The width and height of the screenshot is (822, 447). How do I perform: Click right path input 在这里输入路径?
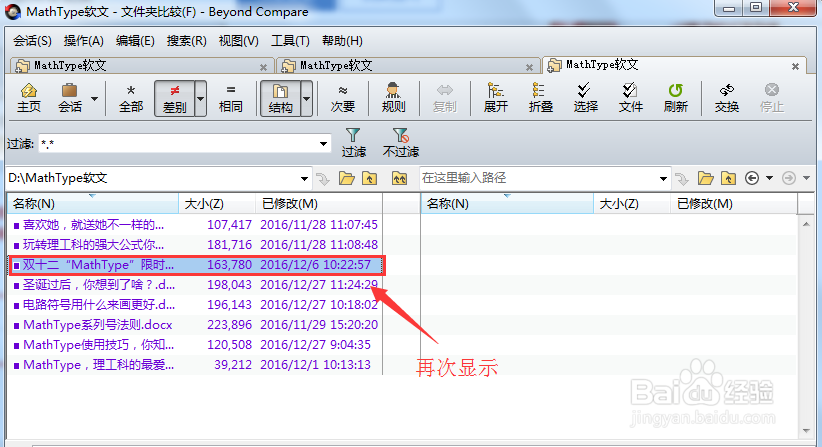coord(539,178)
